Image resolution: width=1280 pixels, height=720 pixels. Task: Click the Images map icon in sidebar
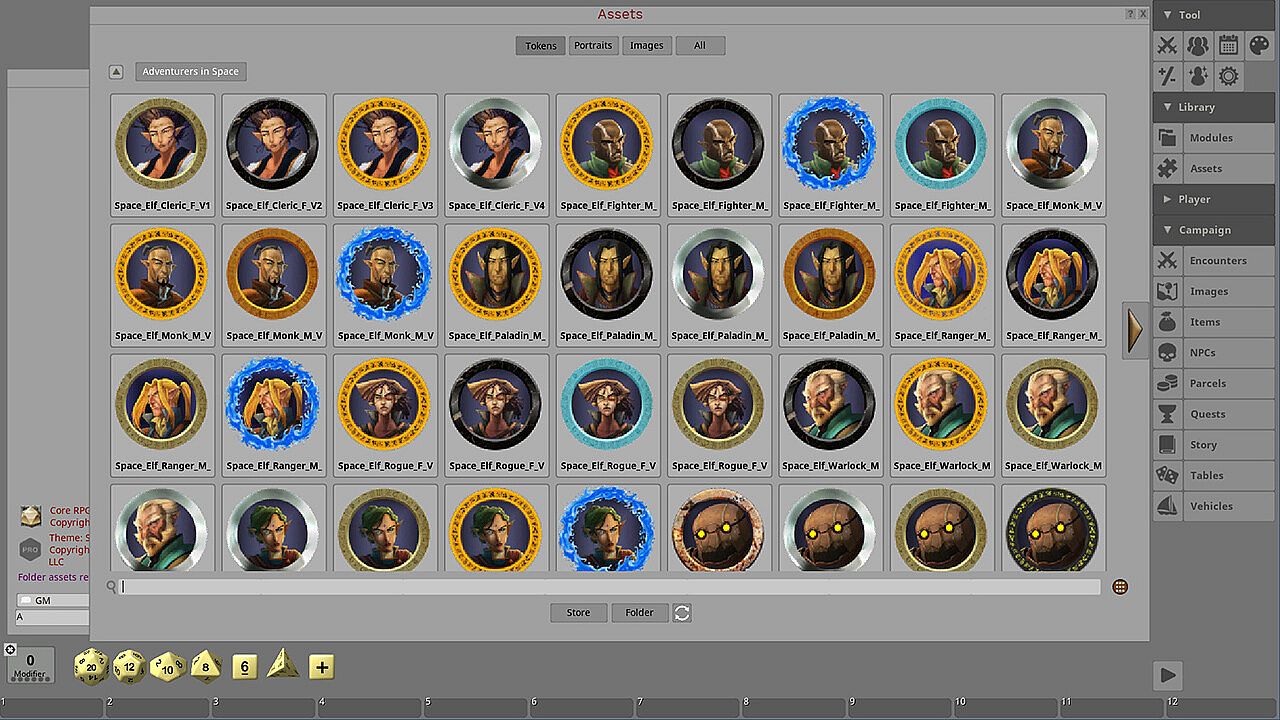click(x=1167, y=291)
